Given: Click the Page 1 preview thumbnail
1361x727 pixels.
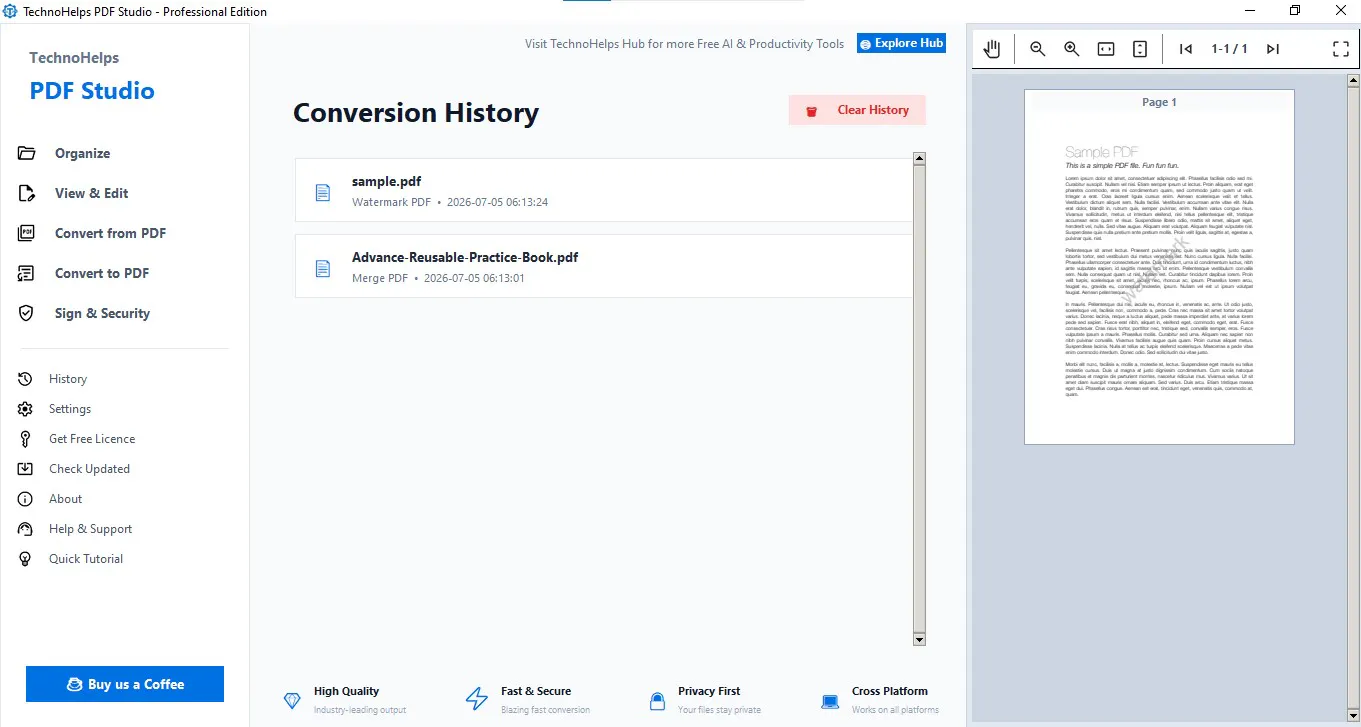Looking at the screenshot, I should tap(1159, 267).
